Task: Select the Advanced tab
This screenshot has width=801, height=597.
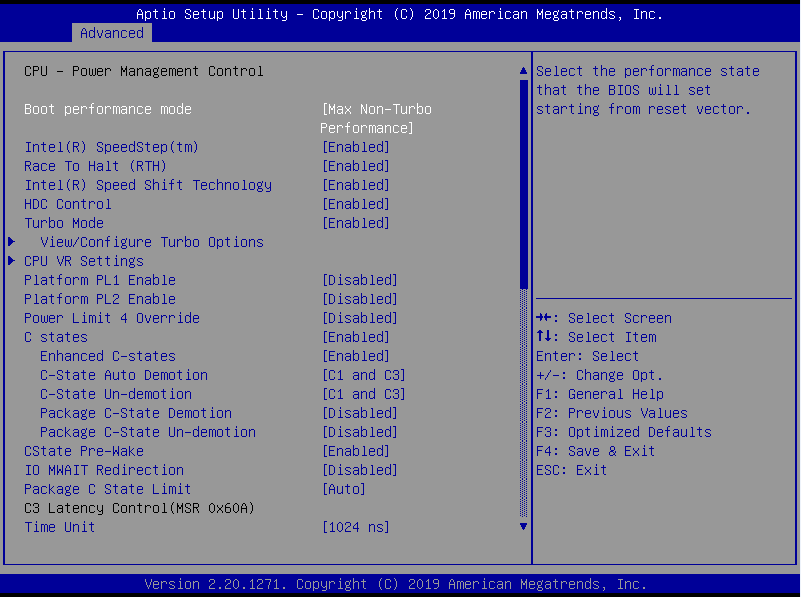Action: [x=111, y=33]
